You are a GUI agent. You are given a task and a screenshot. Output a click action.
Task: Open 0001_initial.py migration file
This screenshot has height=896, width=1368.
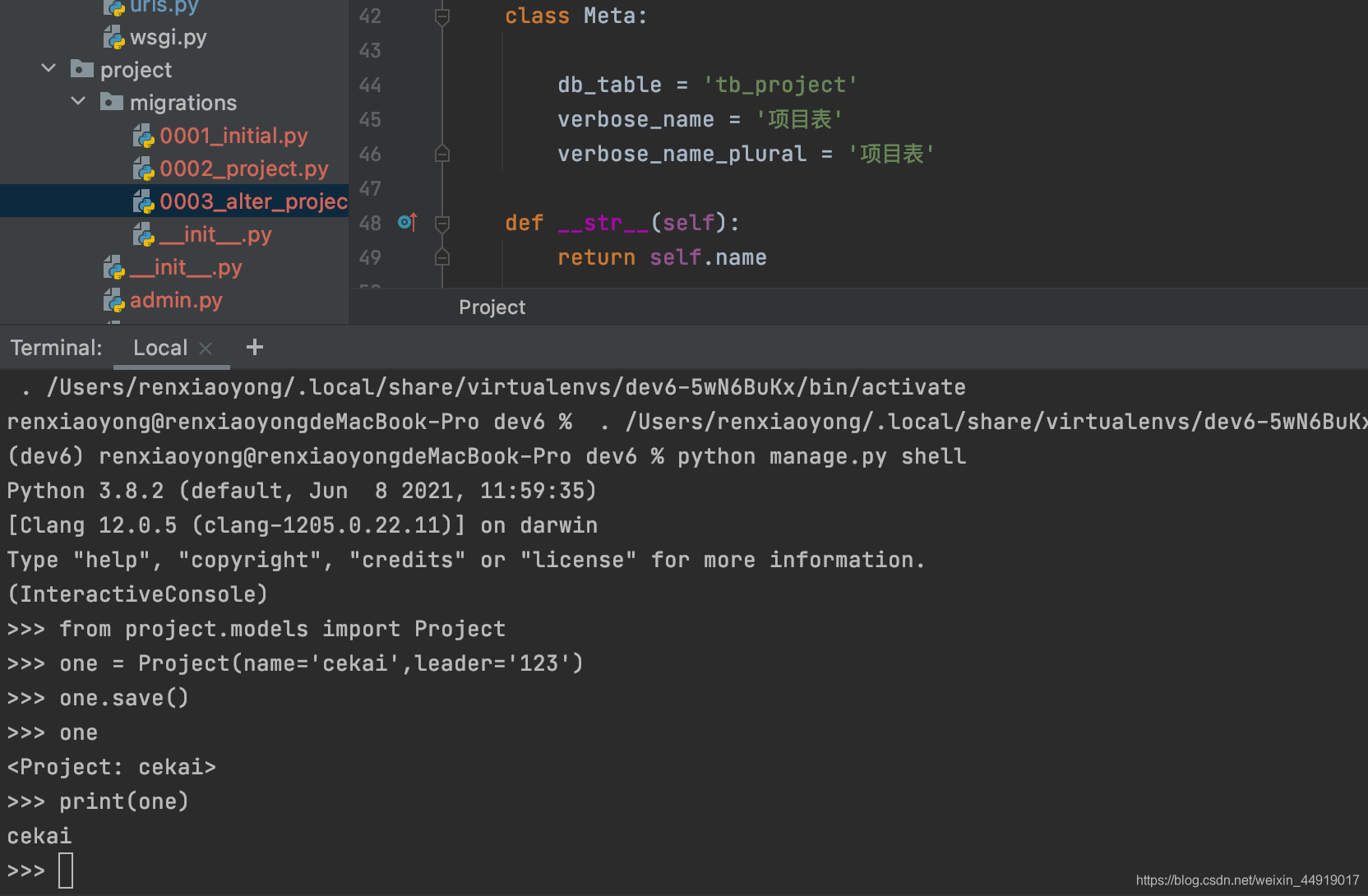tap(233, 136)
